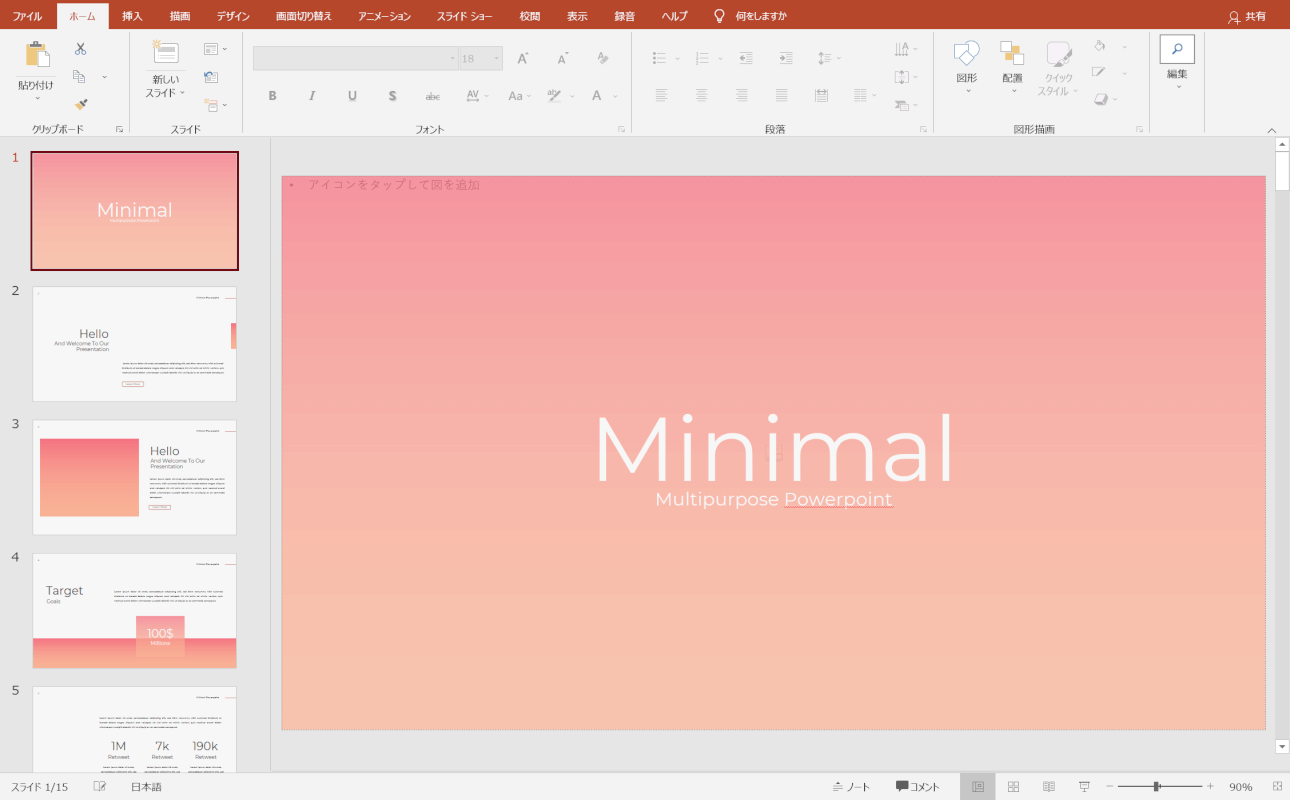The width and height of the screenshot is (1290, 800).
Task: Click the Editing search icon
Action: [1177, 50]
